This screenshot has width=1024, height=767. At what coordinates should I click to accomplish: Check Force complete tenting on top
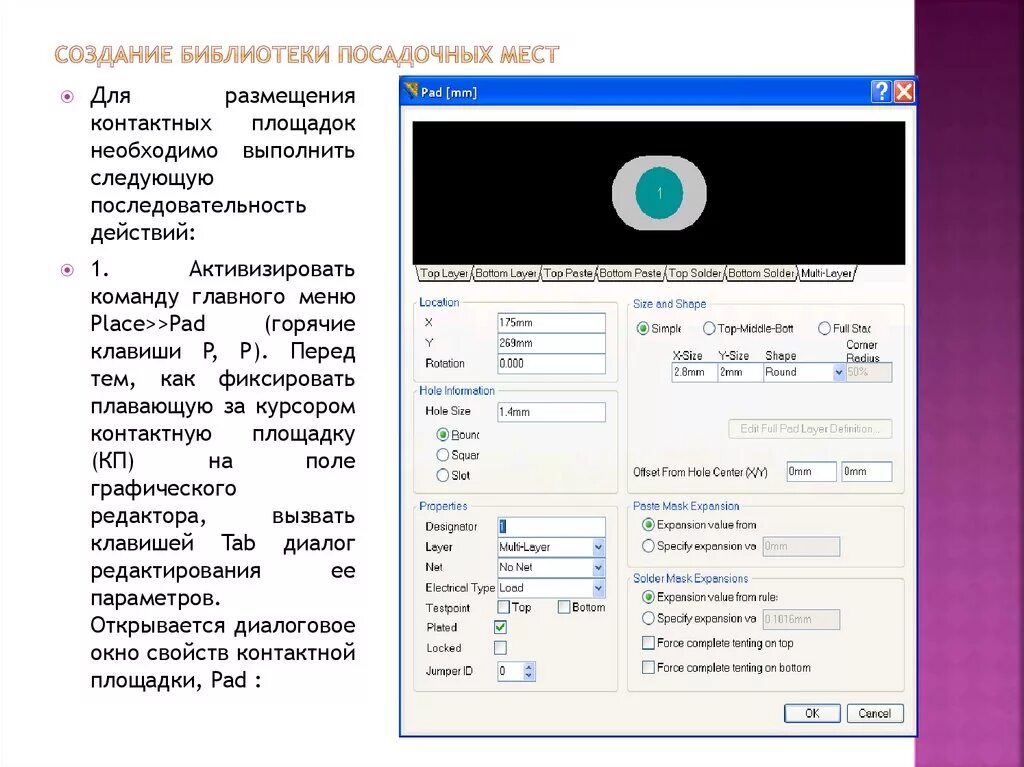(646, 643)
